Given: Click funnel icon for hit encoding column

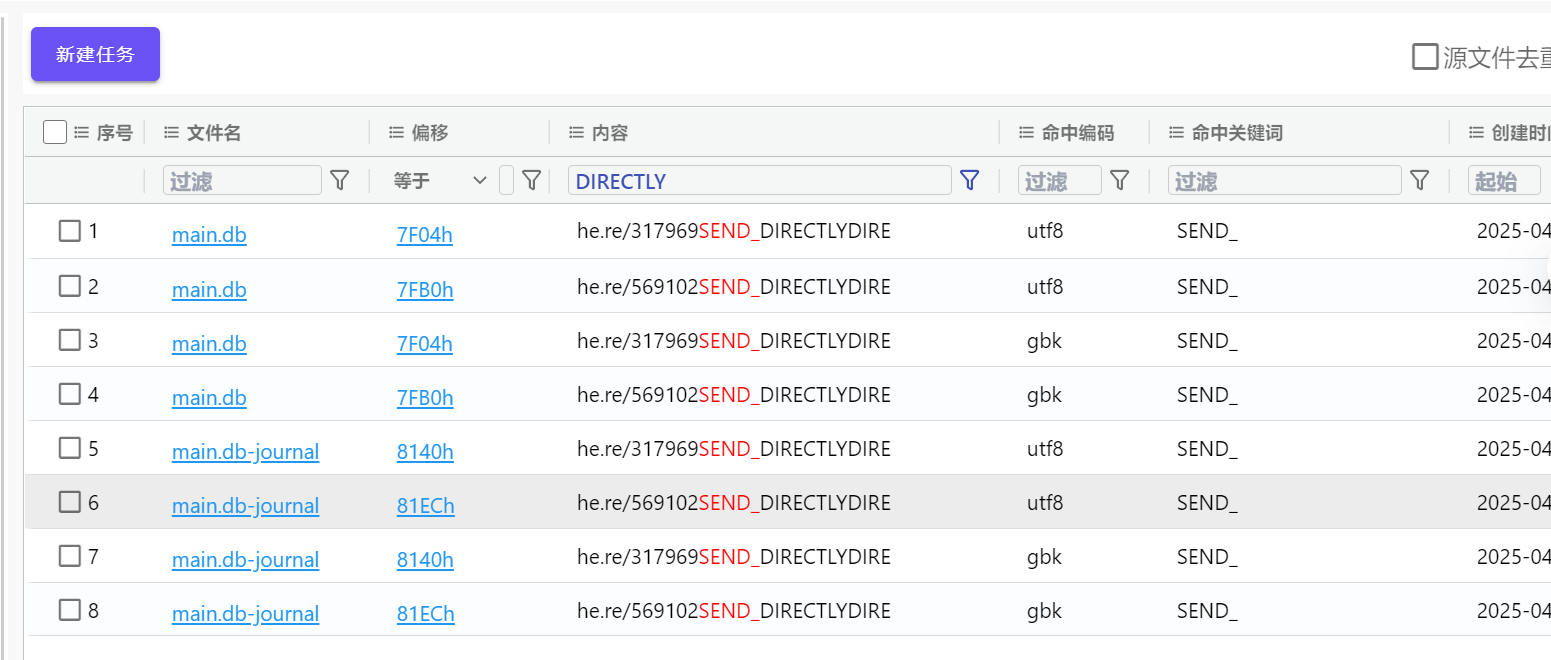Looking at the screenshot, I should (1120, 180).
